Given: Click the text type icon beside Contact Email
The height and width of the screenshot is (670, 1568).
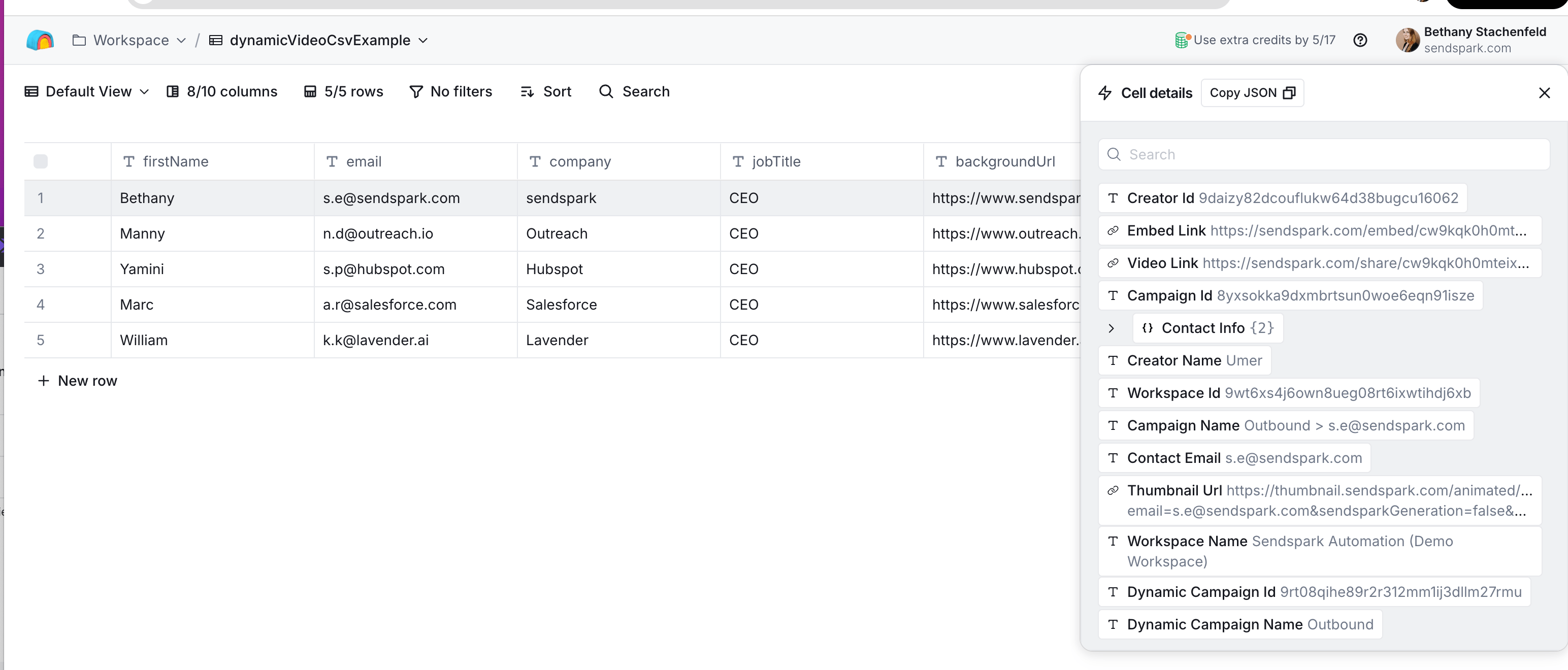Looking at the screenshot, I should 1114,458.
